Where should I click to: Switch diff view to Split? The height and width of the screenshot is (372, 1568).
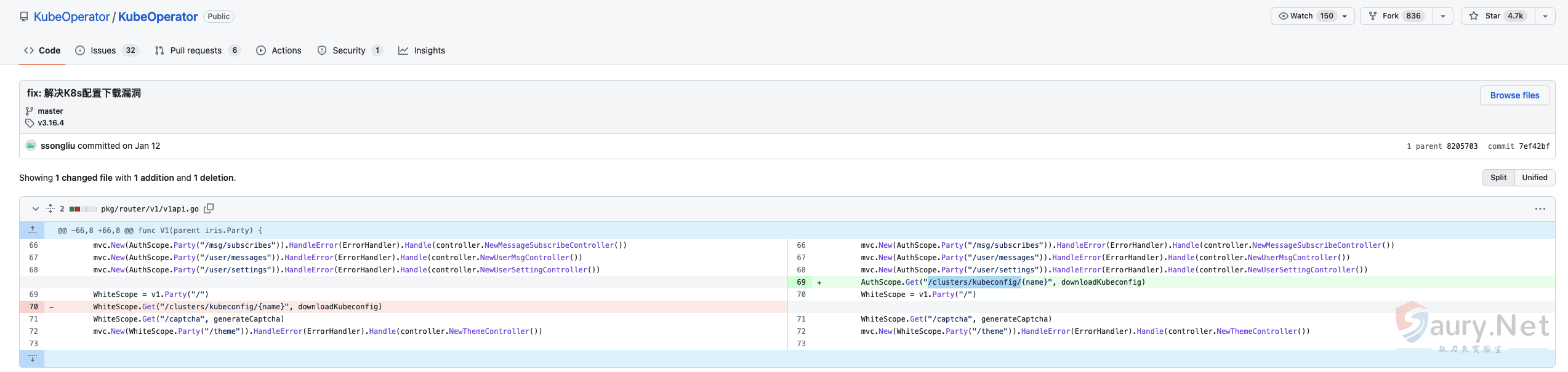coord(1498,178)
